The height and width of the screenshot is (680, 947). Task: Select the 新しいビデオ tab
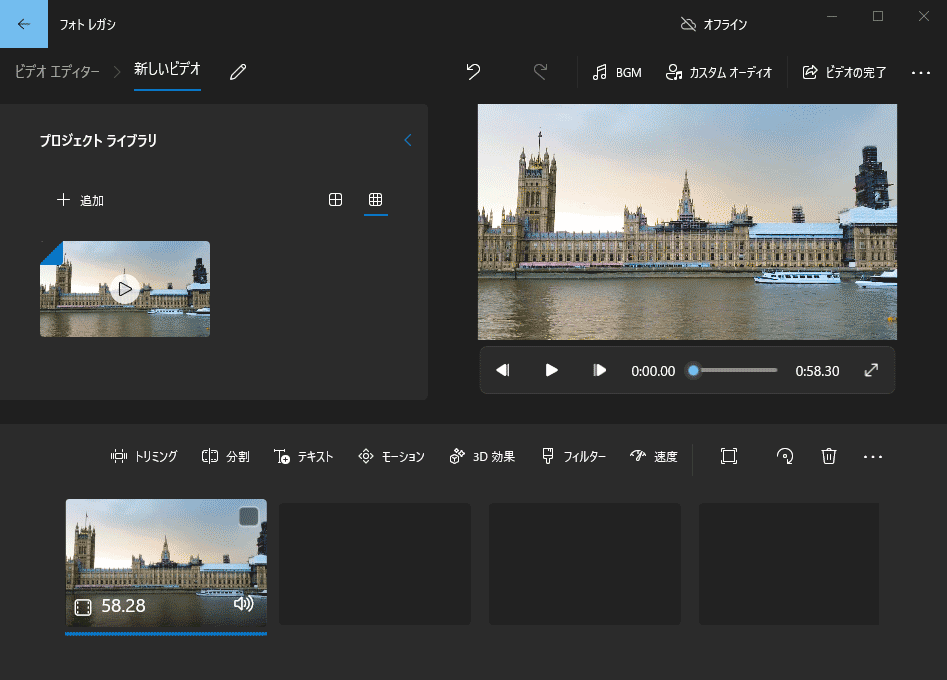(166, 71)
